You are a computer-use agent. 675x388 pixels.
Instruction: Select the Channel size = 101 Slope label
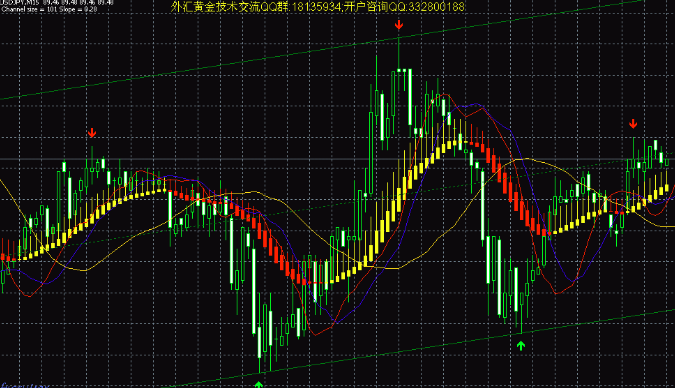[x=49, y=9]
